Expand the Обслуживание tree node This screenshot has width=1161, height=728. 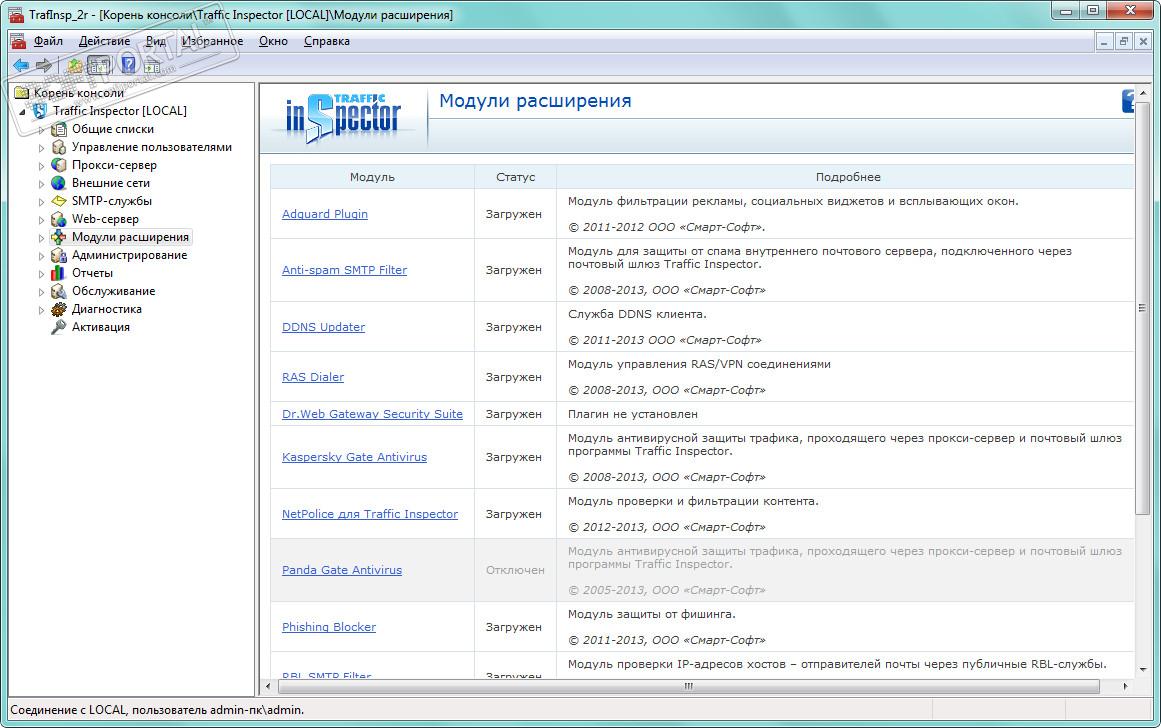click(x=41, y=292)
